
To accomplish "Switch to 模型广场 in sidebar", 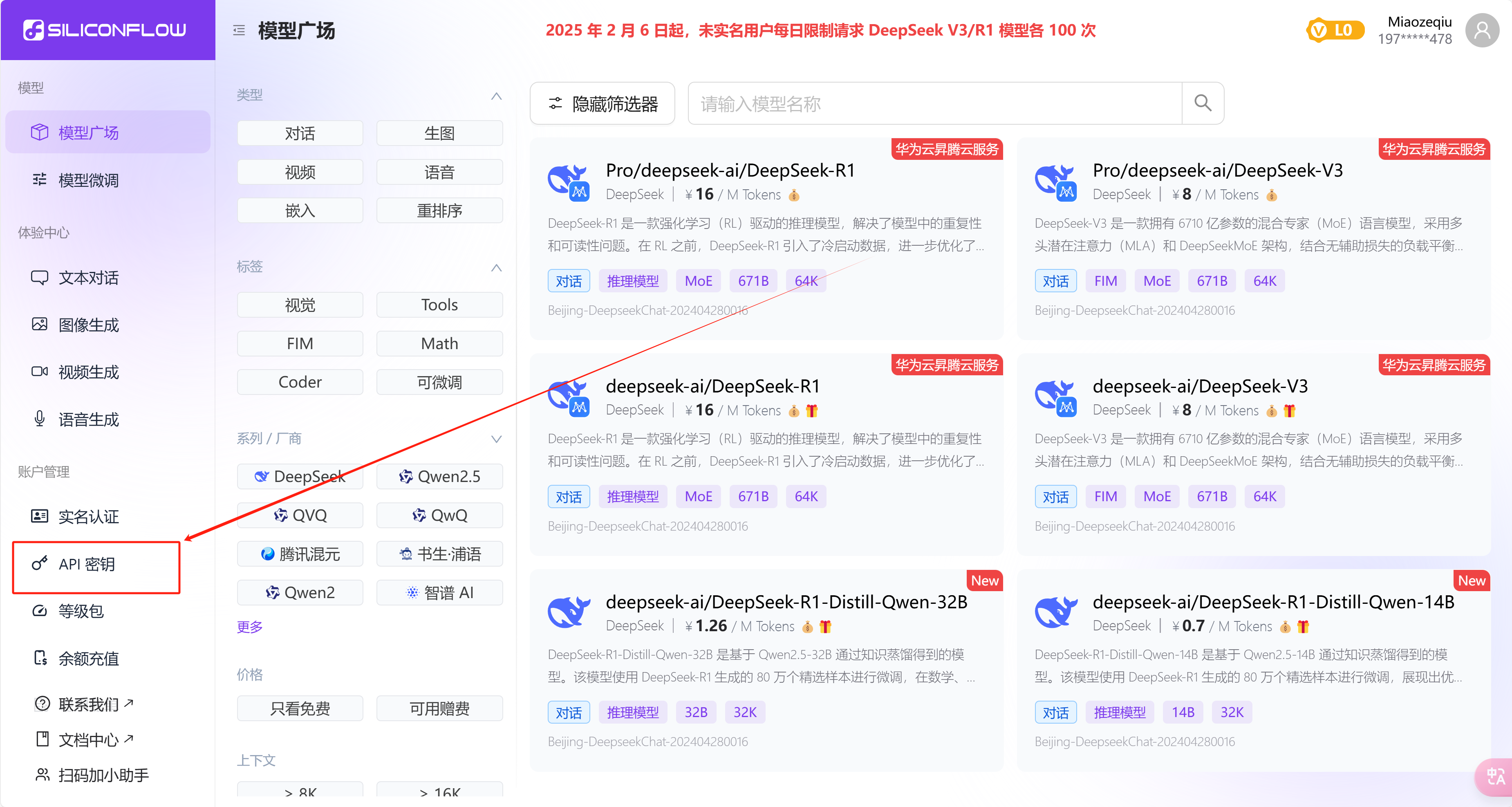I will coord(88,132).
